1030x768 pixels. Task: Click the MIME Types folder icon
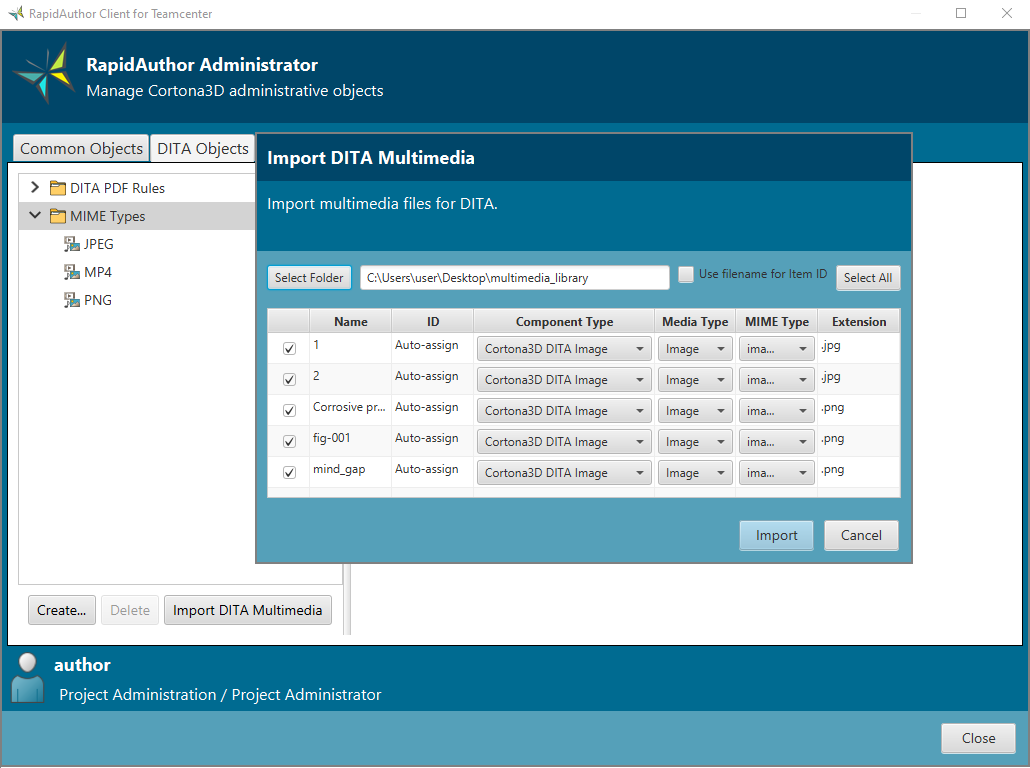pos(57,215)
